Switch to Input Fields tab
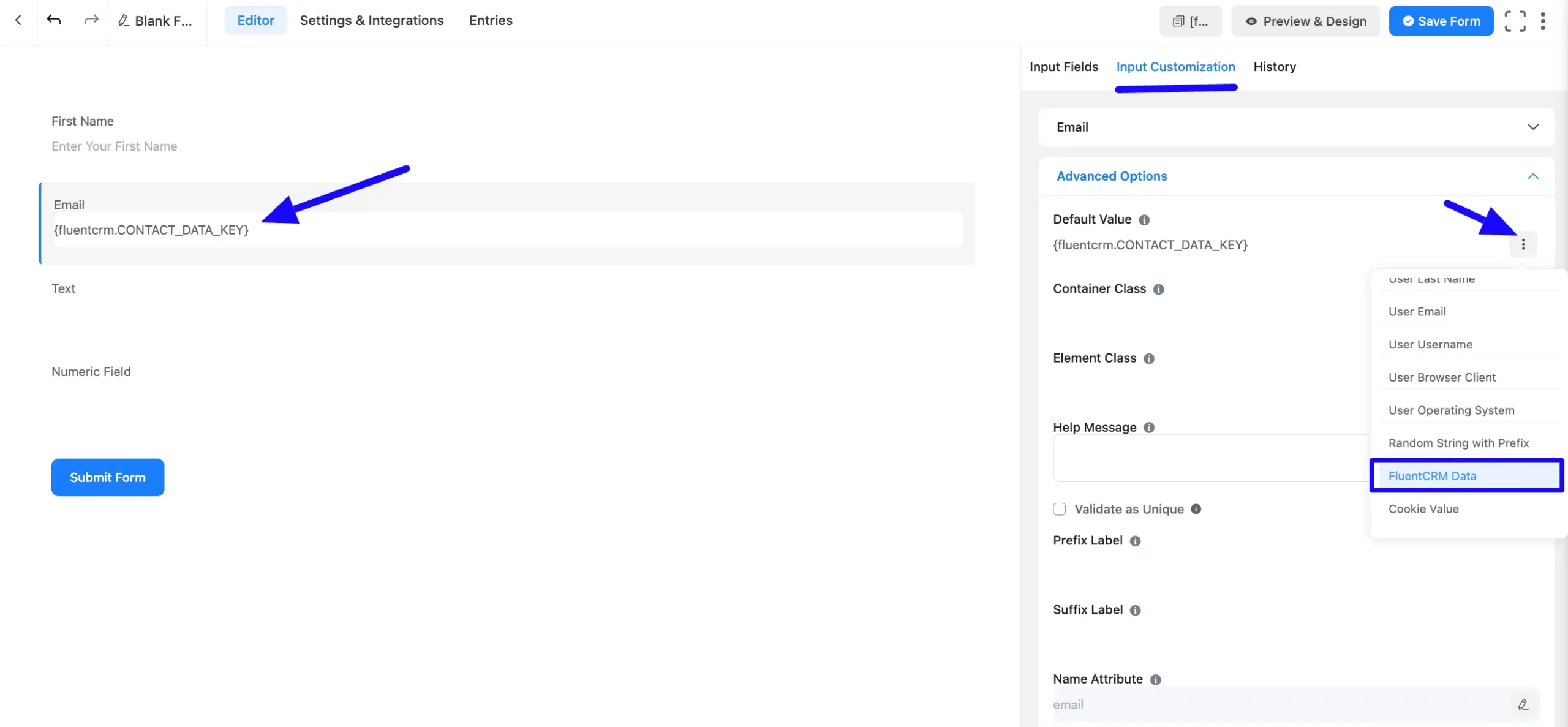The image size is (1568, 727). [x=1063, y=67]
